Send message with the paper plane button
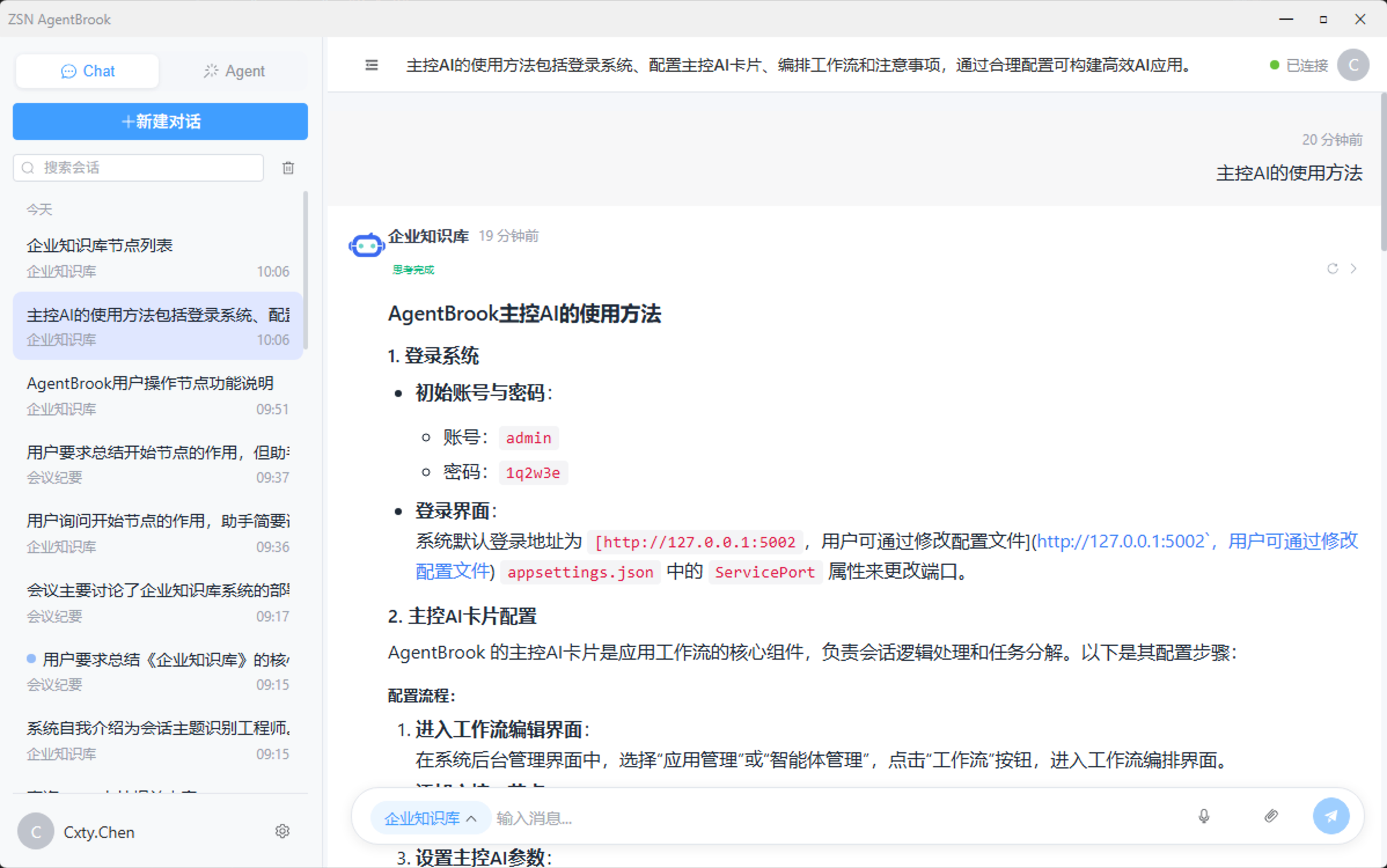This screenshot has height=868, width=1387. click(x=1331, y=816)
